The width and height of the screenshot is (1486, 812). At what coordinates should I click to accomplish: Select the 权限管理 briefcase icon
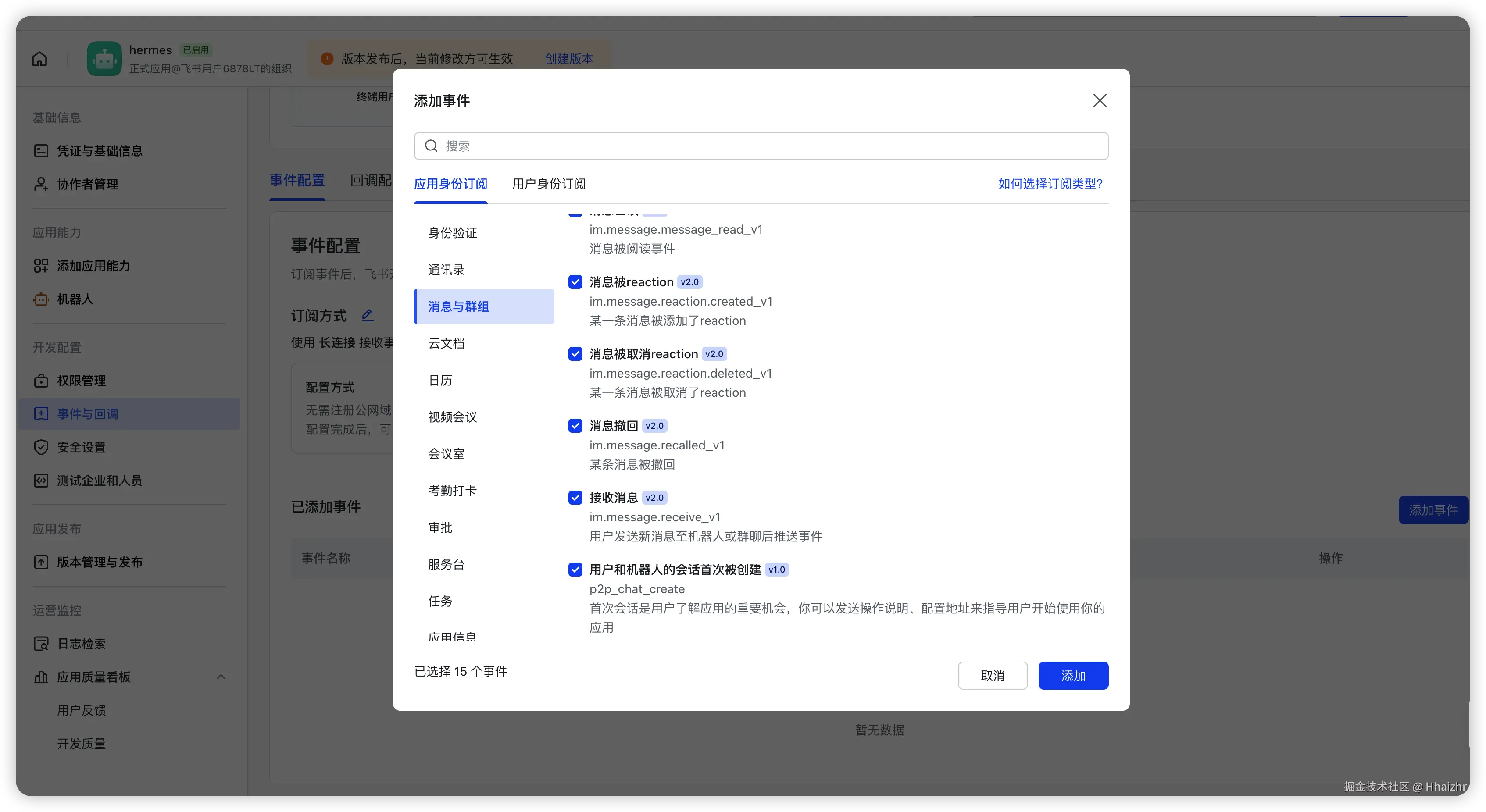click(x=41, y=381)
